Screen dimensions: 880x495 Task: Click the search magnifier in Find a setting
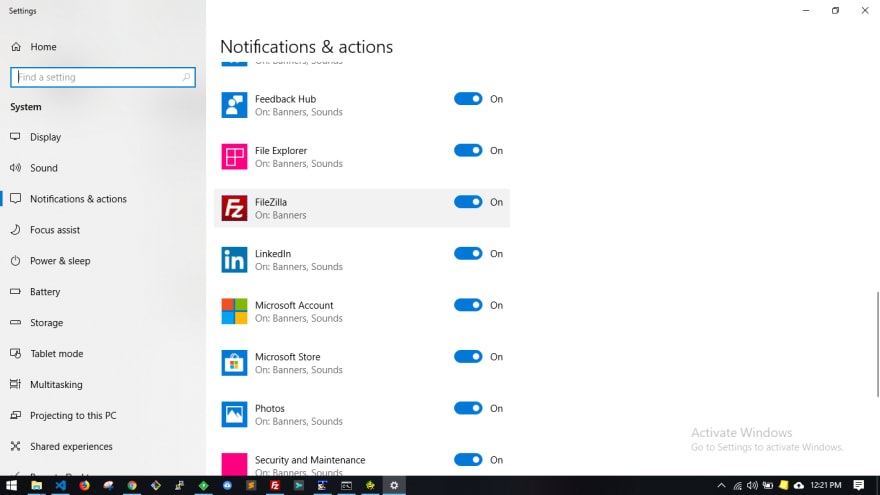click(x=186, y=77)
